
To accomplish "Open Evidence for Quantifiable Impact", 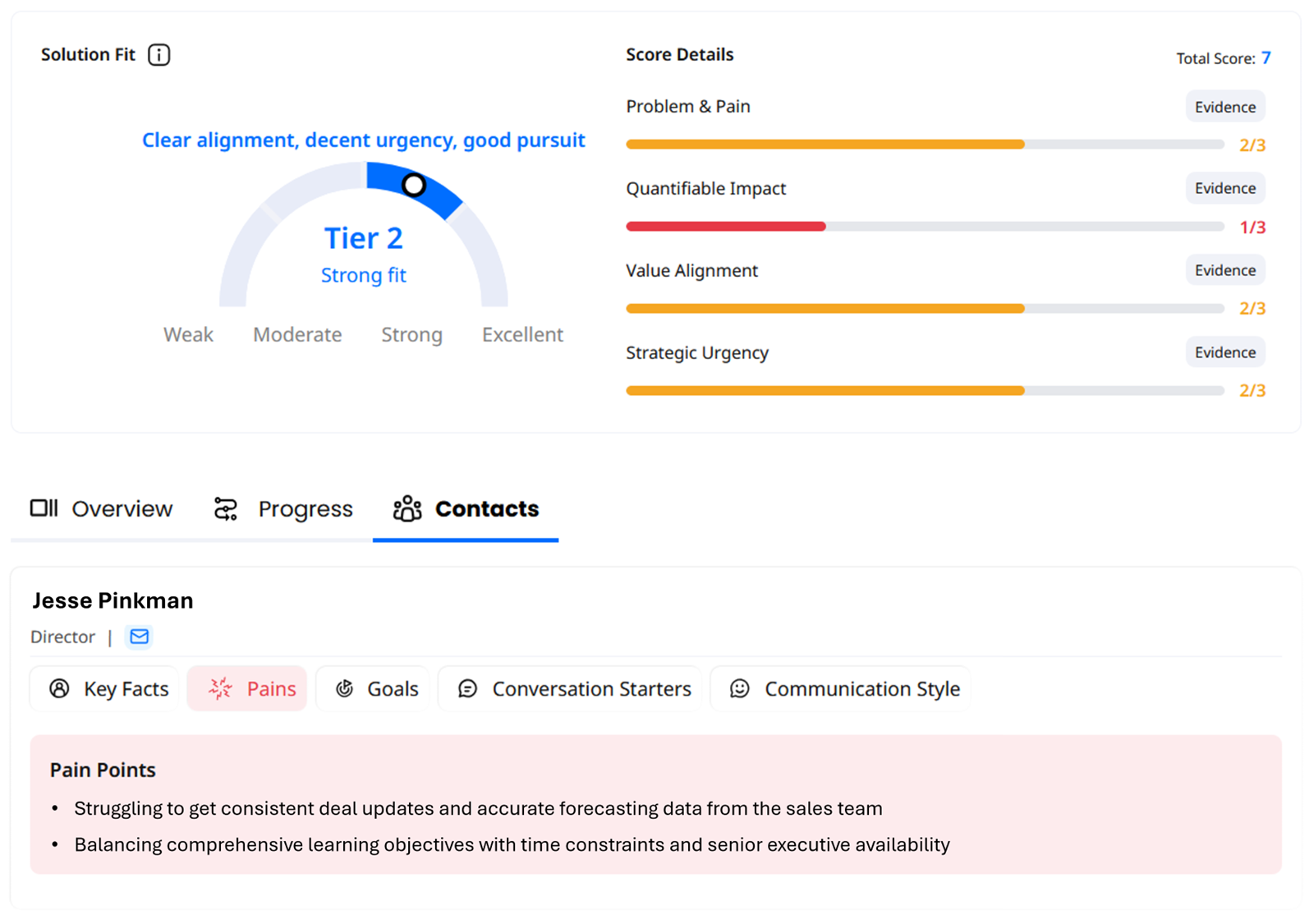I will click(x=1224, y=188).
